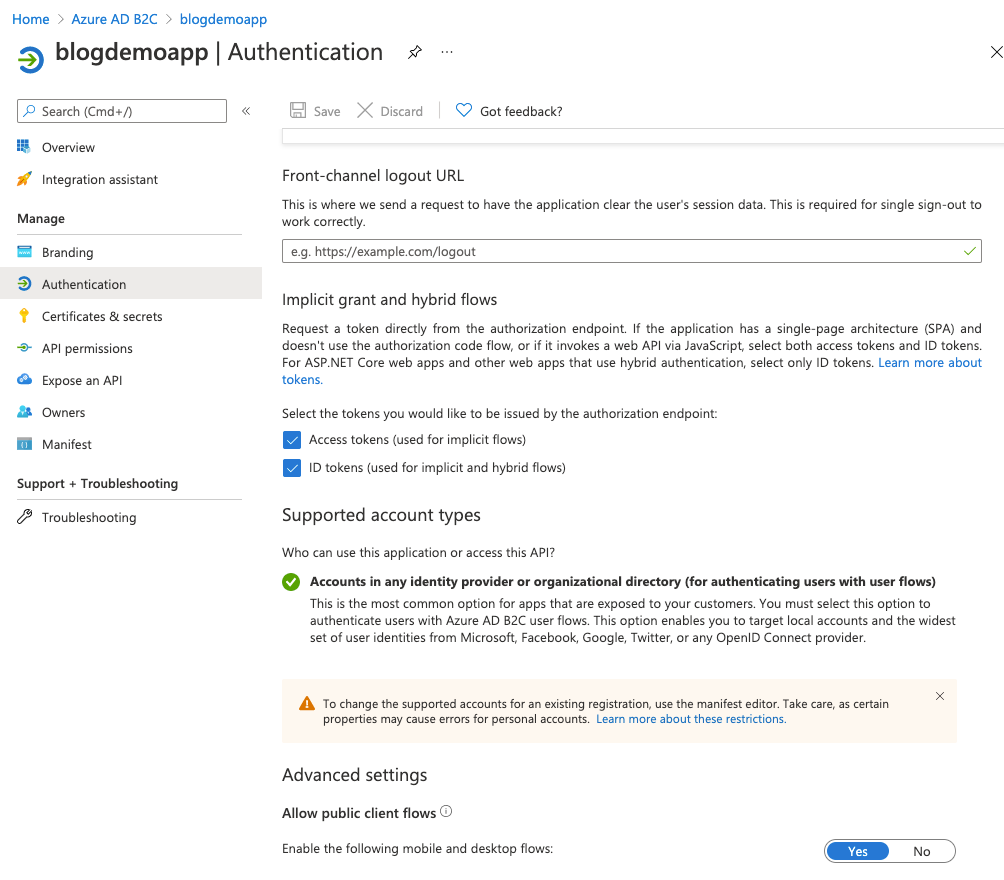Click Advanced settings heading
Screen dimensions: 1004x880
pos(354,775)
